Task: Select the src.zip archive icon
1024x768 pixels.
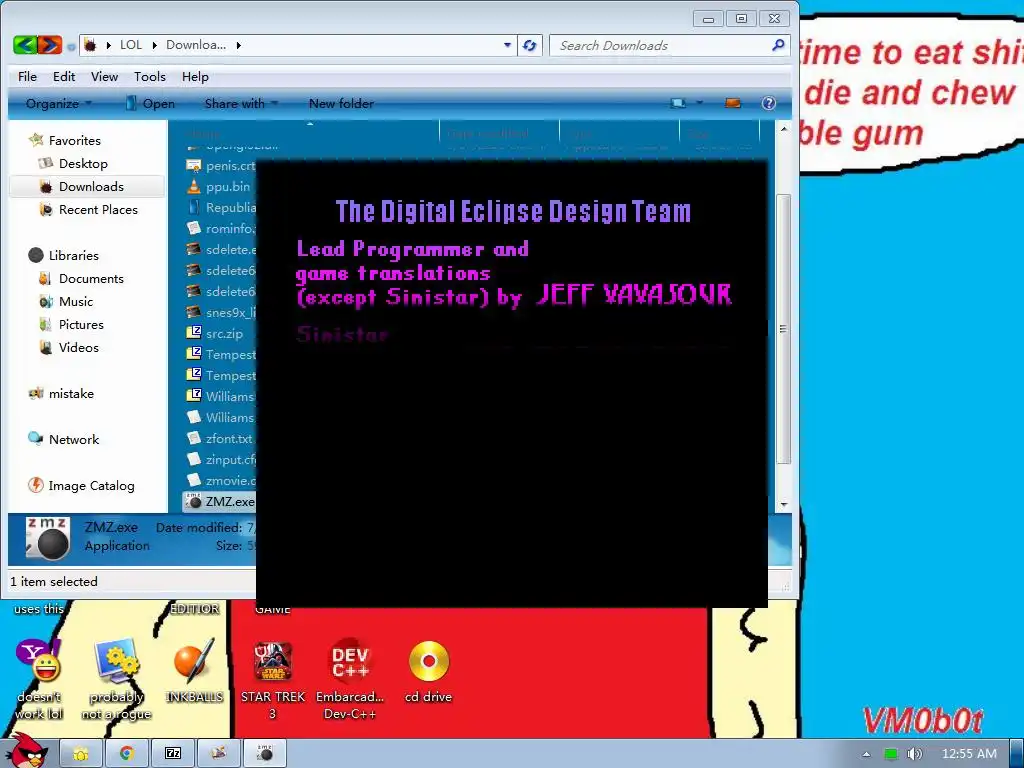Action: pyautogui.click(x=193, y=333)
